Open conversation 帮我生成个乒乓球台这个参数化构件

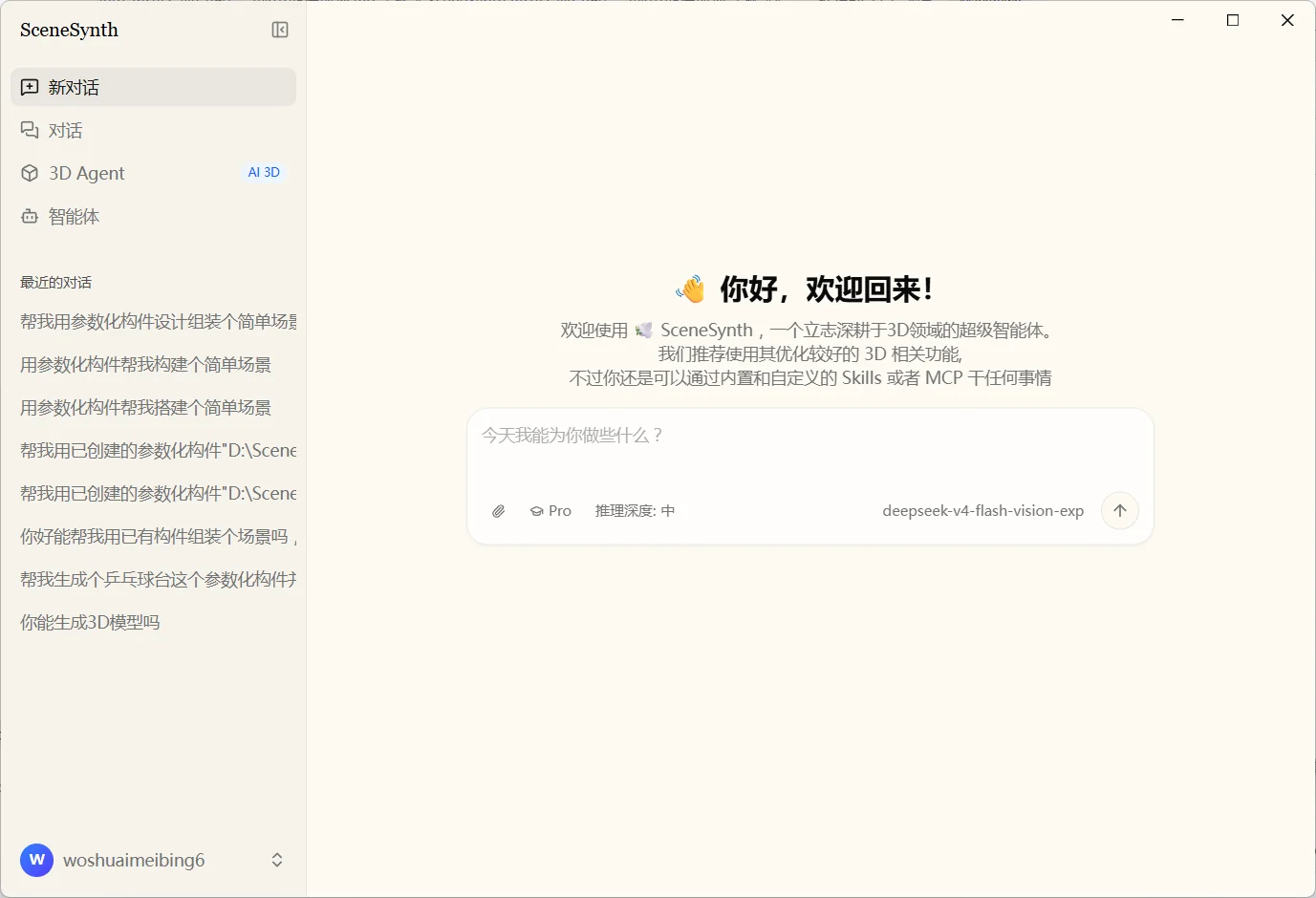159,579
